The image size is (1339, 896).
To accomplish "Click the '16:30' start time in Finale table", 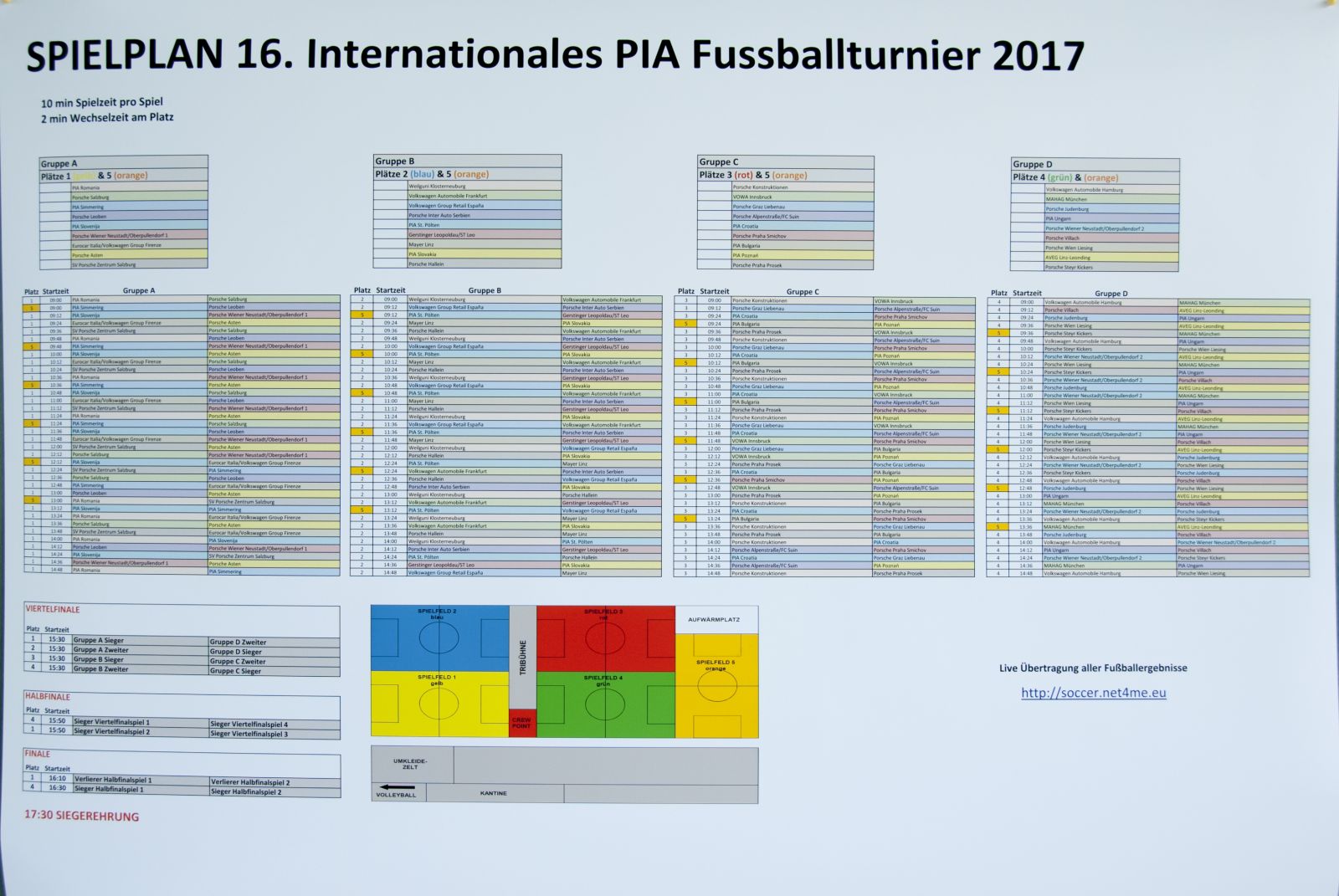I will [57, 787].
